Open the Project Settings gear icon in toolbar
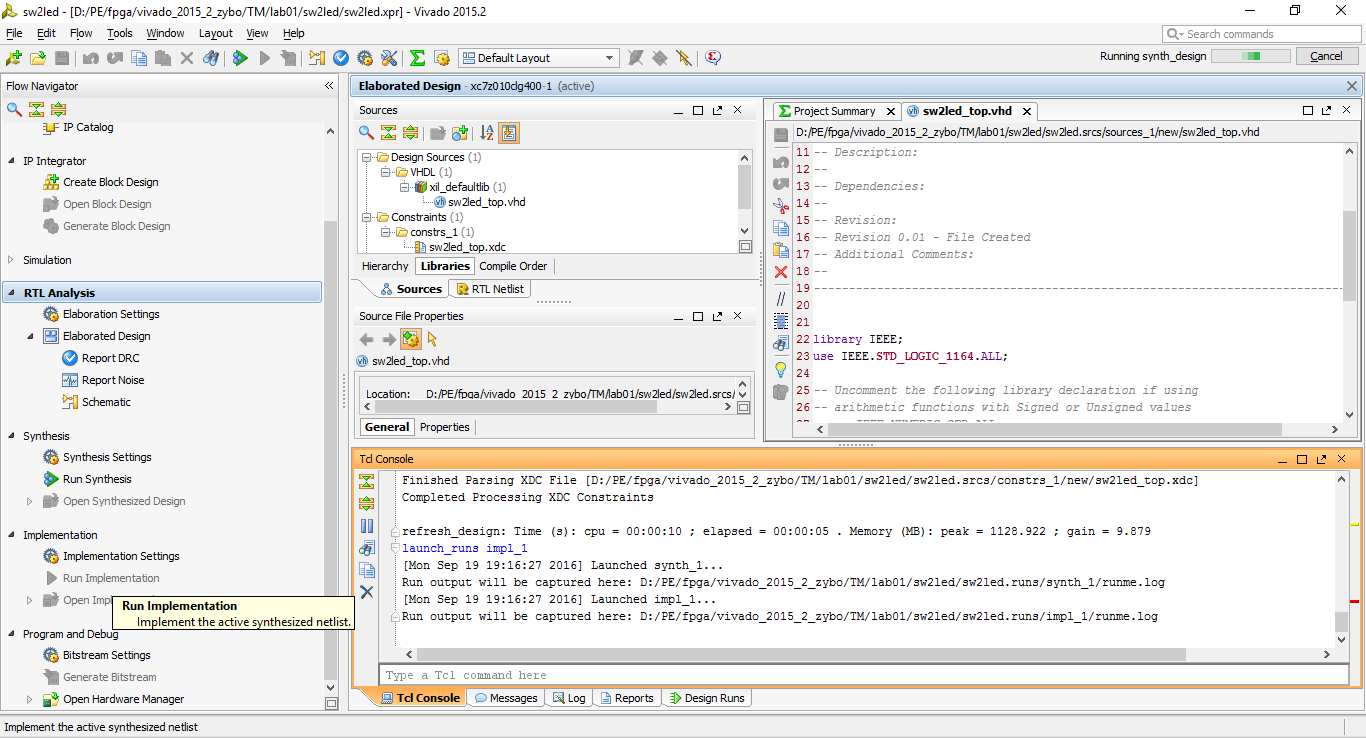This screenshot has height=738, width=1366. point(365,58)
